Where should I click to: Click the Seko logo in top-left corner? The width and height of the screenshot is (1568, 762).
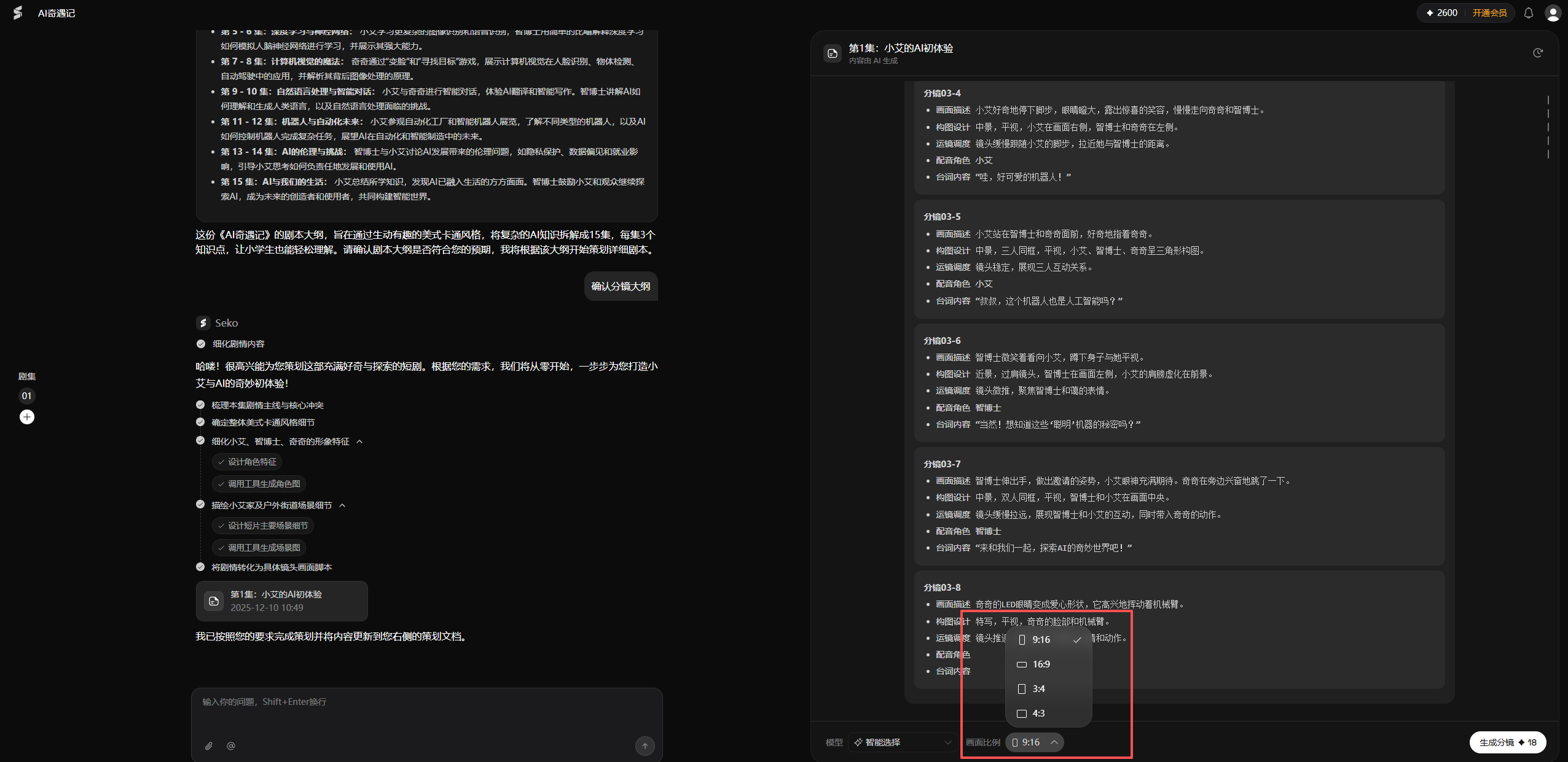pyautogui.click(x=18, y=13)
